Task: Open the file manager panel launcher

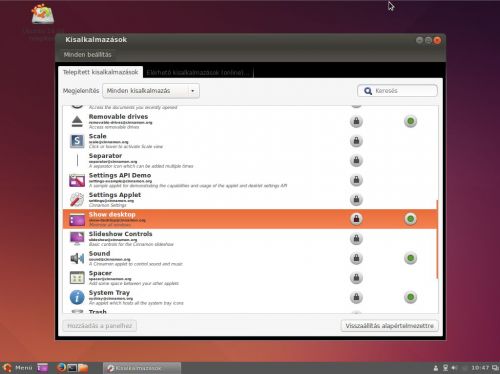Action: pos(83,368)
